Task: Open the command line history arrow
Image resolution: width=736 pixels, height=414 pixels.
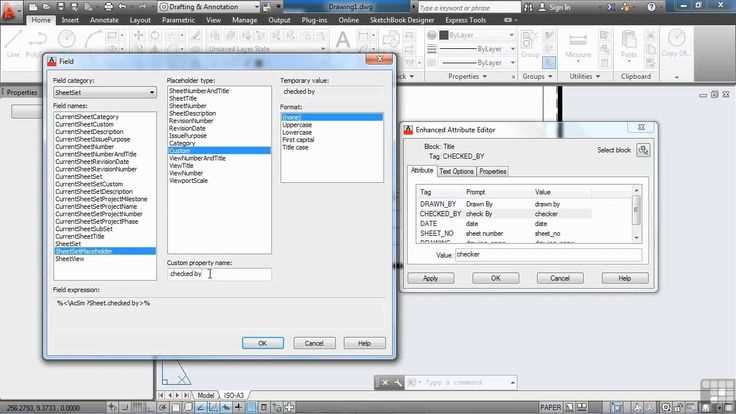Action: tap(512, 383)
